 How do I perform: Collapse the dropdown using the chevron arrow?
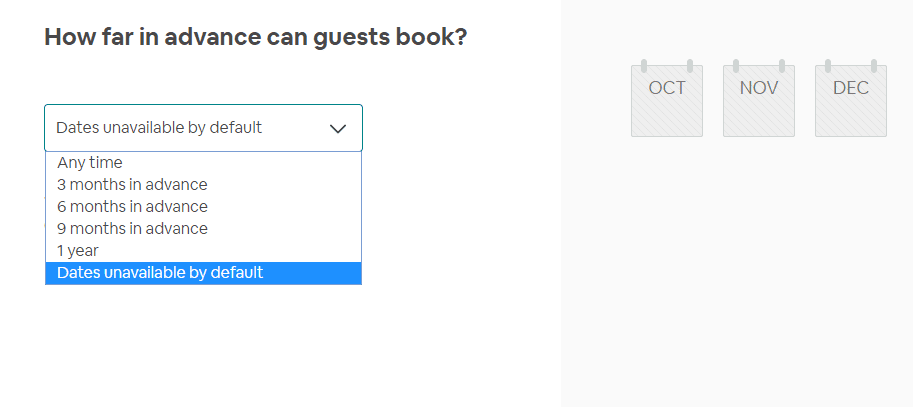tap(338, 129)
